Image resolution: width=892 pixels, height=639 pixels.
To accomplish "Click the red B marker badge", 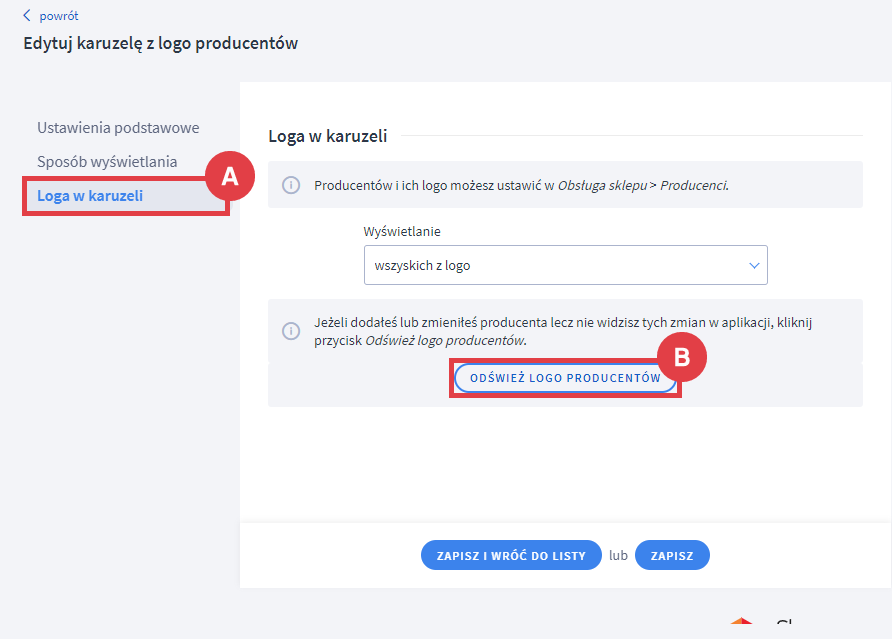I will (x=682, y=358).
